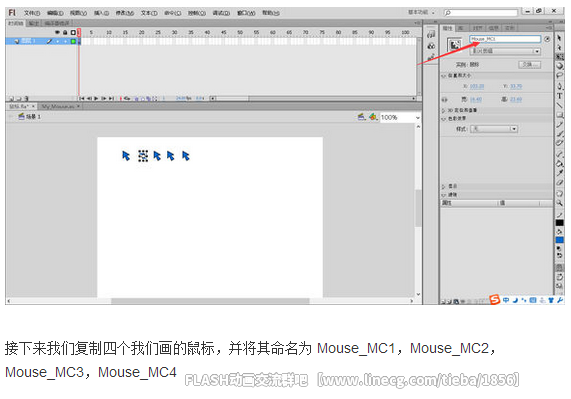Select the Brush tool
This screenshot has height=399, width=571.
point(559,134)
